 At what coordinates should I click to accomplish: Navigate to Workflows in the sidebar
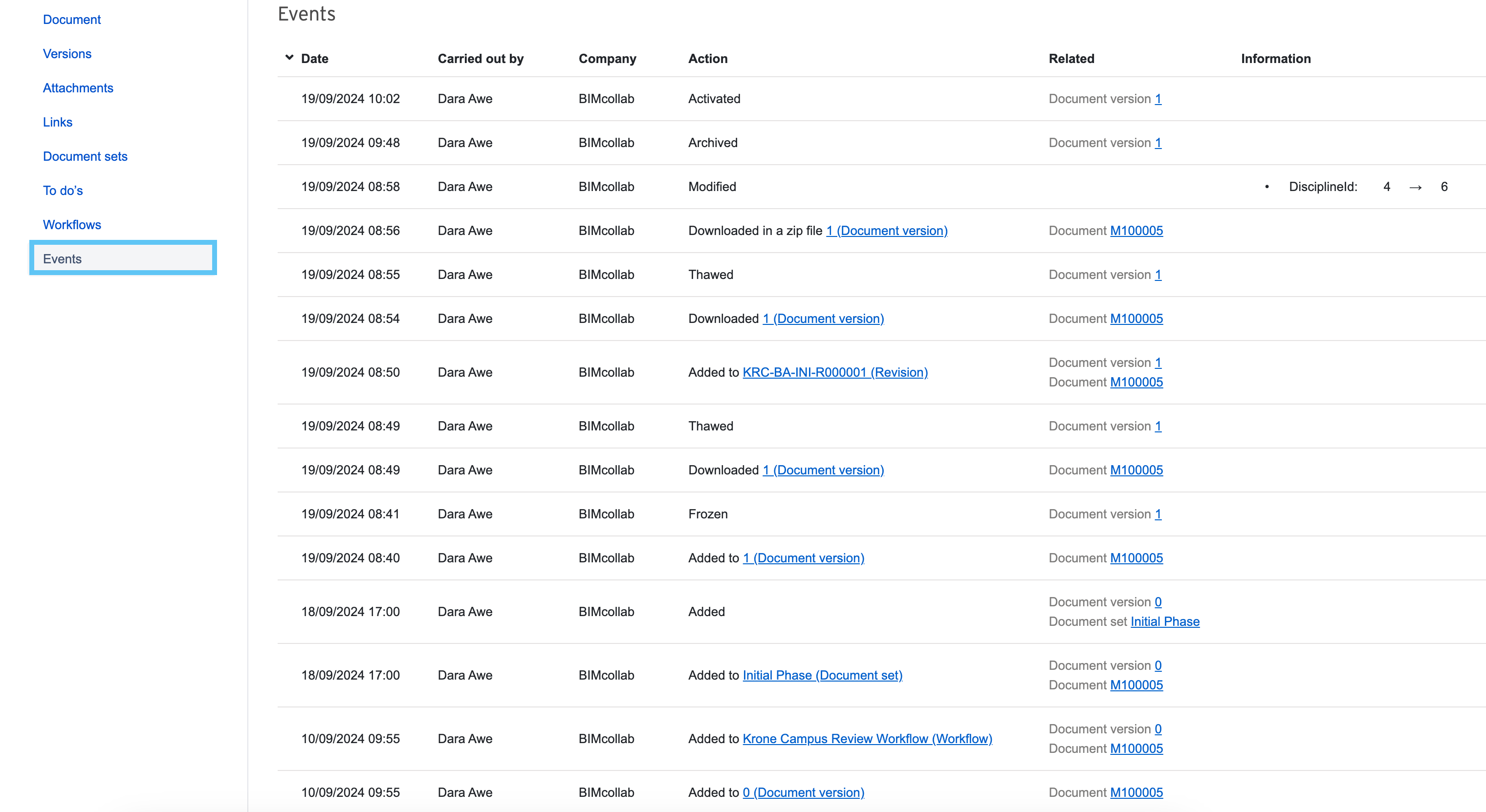pyautogui.click(x=72, y=225)
